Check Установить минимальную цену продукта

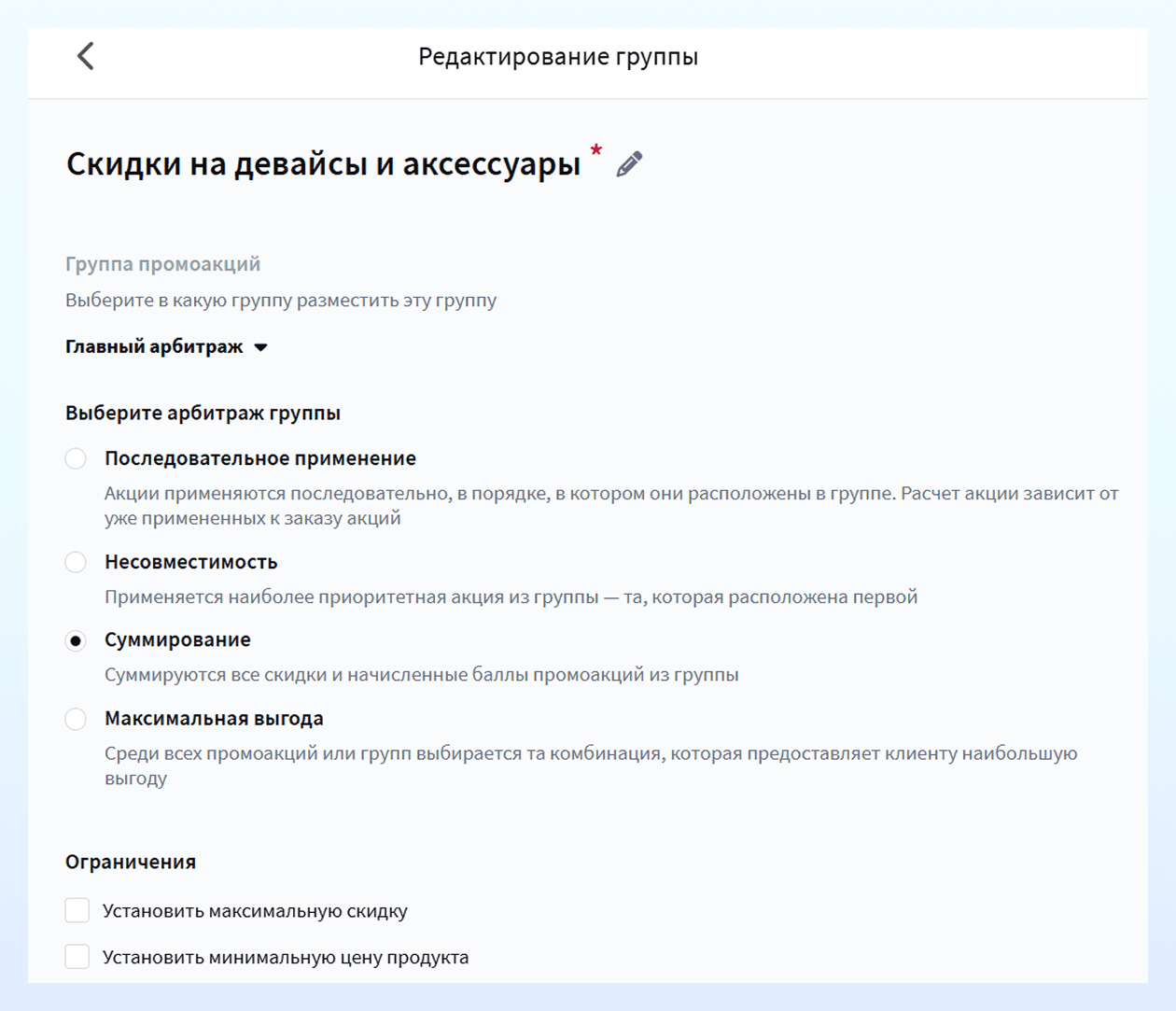pyautogui.click(x=77, y=957)
